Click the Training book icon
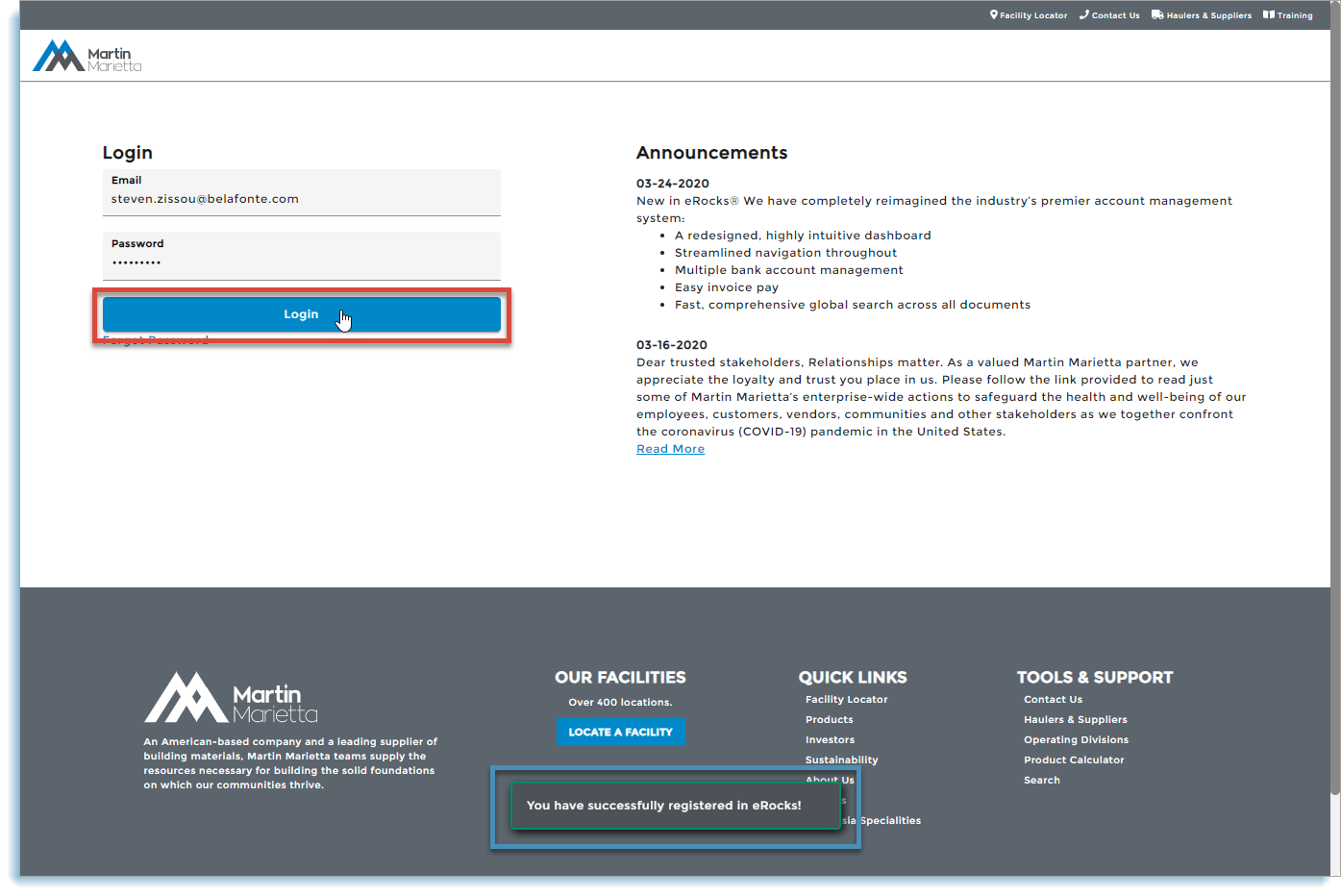Image resolution: width=1341 pixels, height=896 pixels. 1269,14
